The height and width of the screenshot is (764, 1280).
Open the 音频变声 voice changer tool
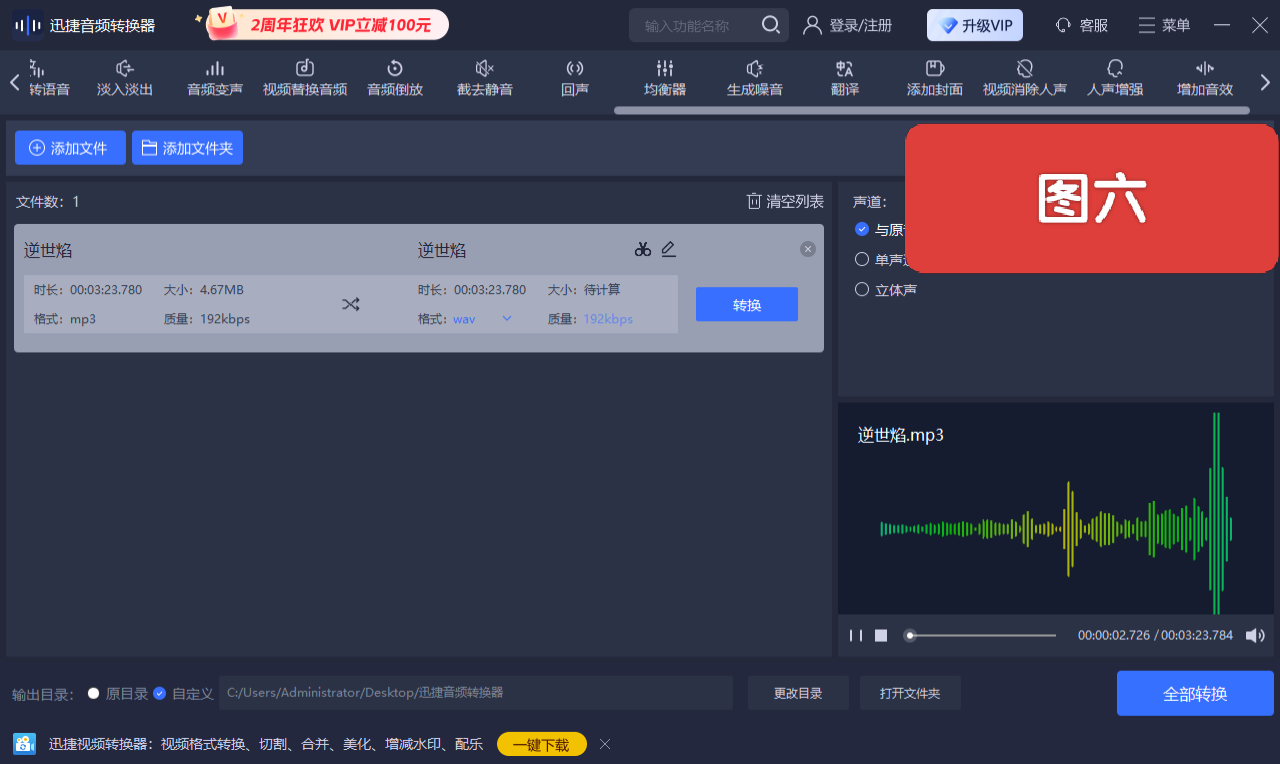[214, 77]
